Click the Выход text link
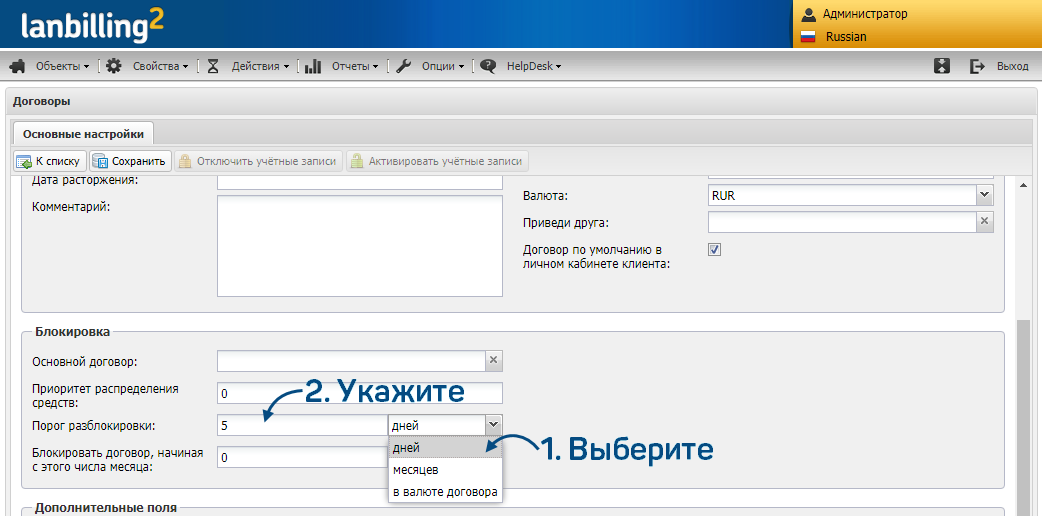The width and height of the screenshot is (1042, 516). coord(1013,66)
